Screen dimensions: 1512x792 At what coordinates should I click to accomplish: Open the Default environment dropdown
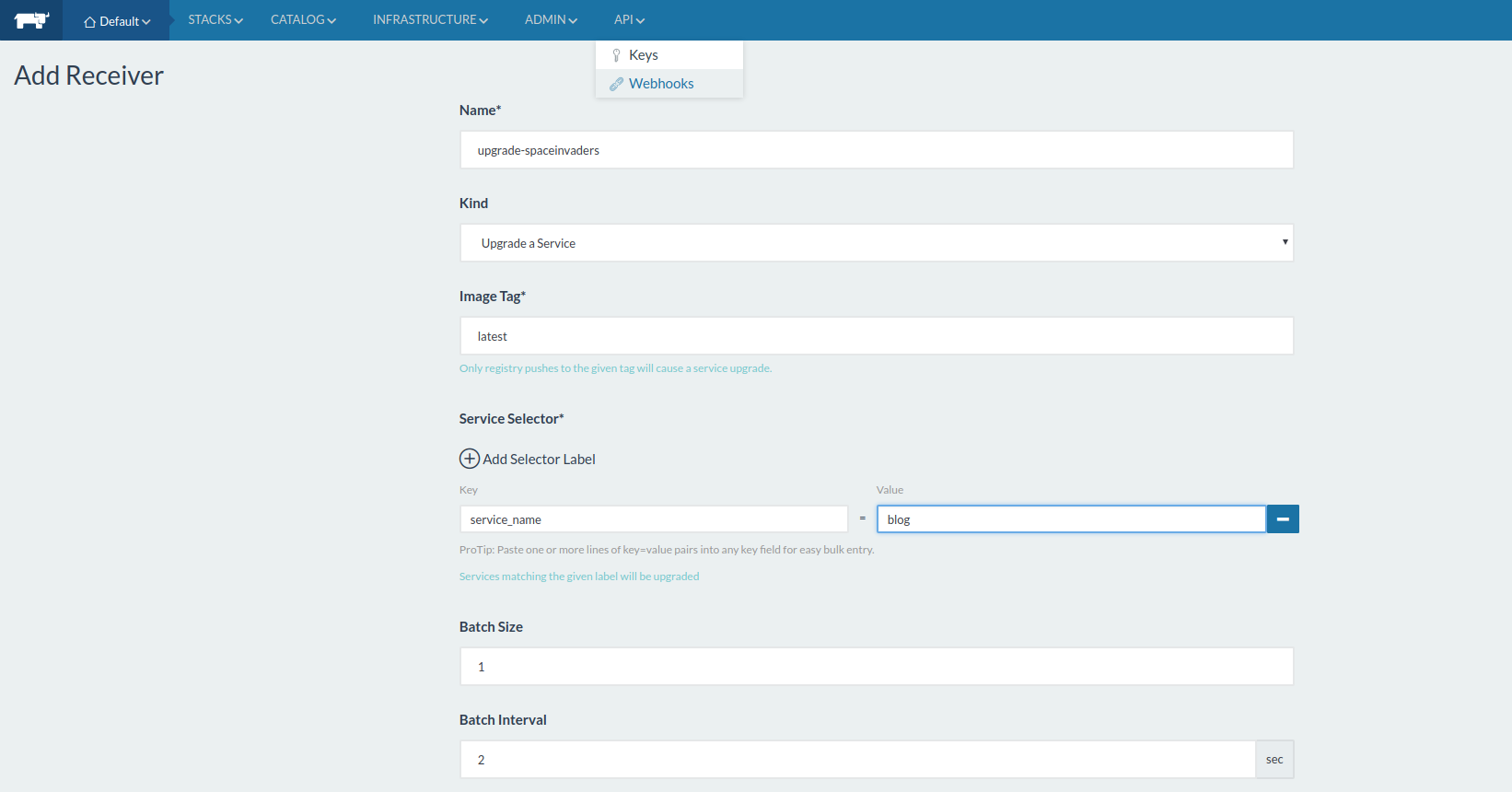pos(117,21)
